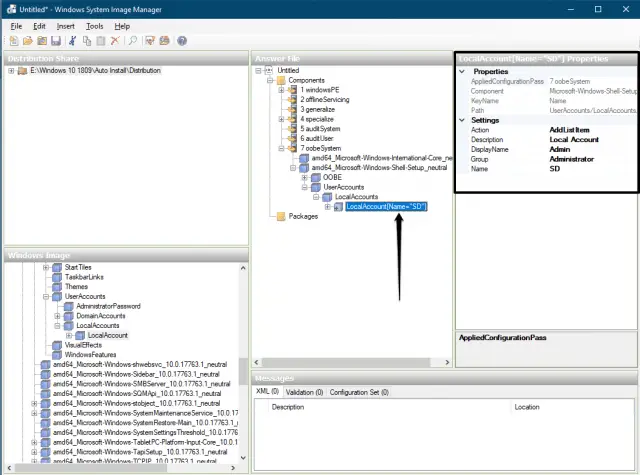Expand the Distribution share path node
The width and height of the screenshot is (640, 475).
[x=11, y=71]
